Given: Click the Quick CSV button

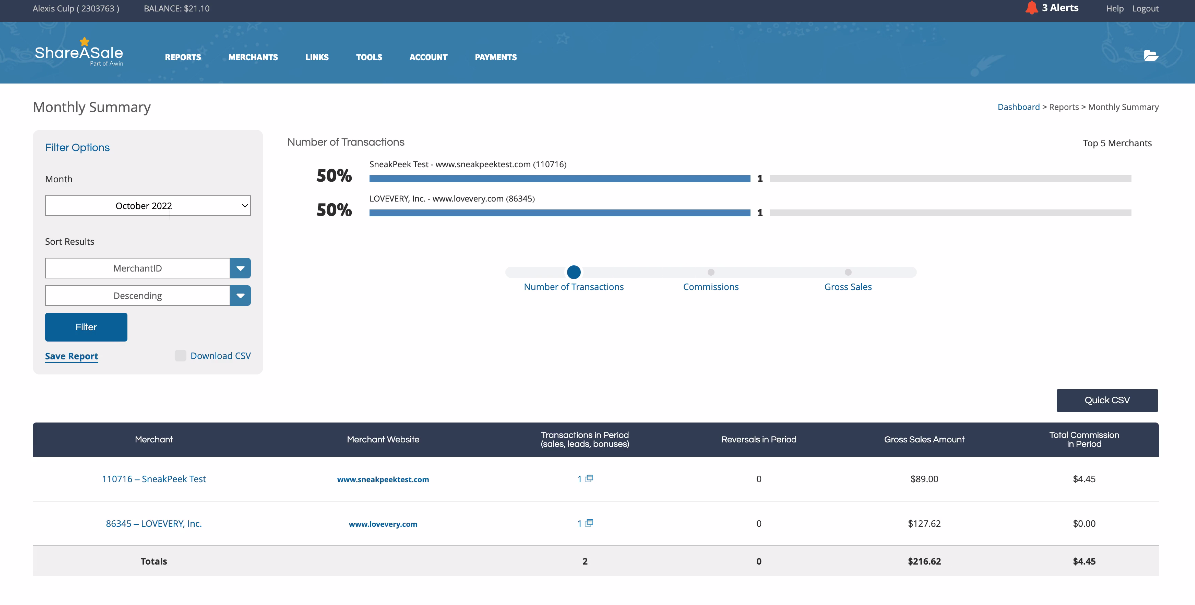Looking at the screenshot, I should coord(1107,400).
